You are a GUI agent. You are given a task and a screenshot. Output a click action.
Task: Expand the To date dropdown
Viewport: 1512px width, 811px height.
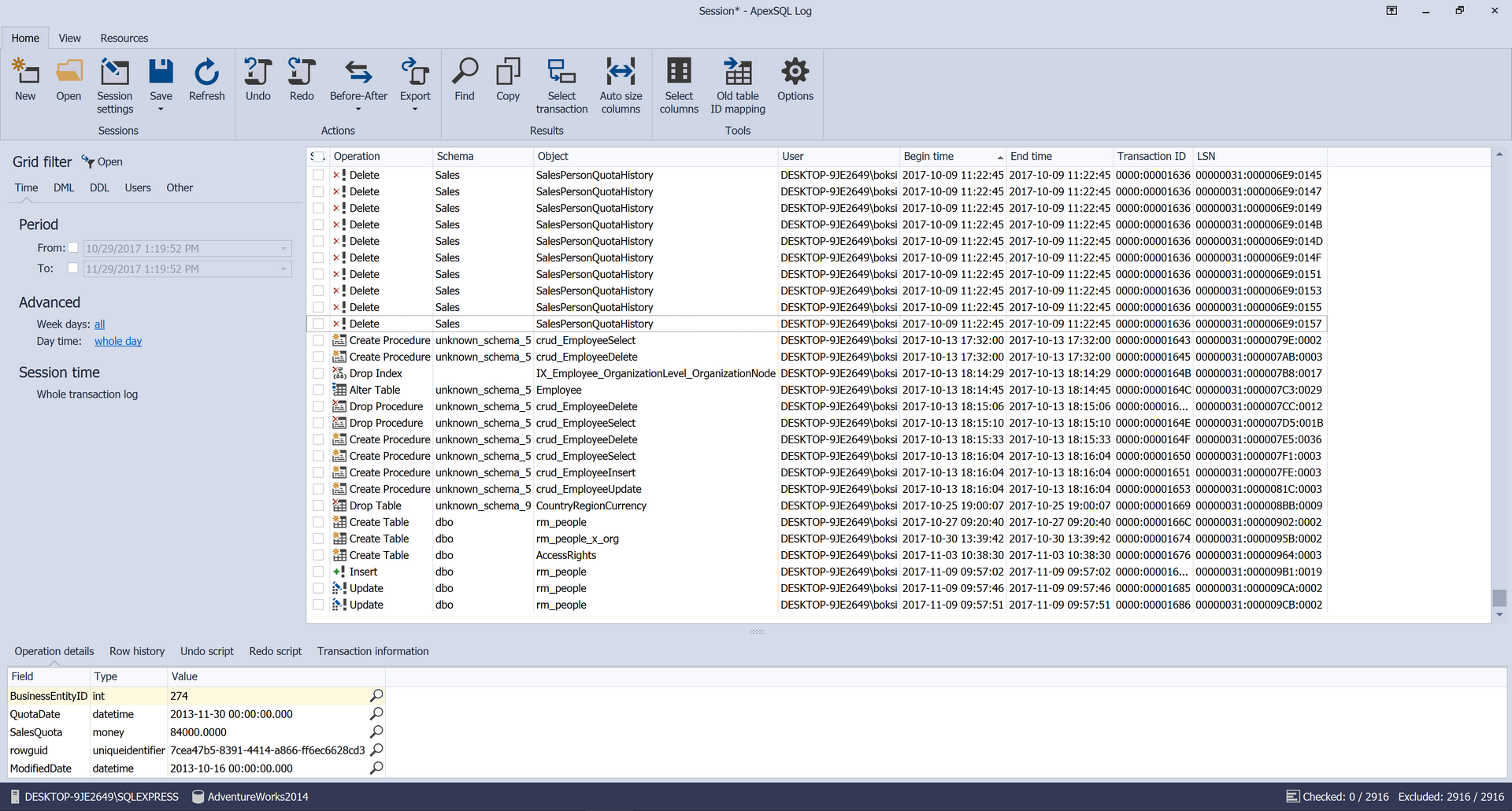point(283,268)
